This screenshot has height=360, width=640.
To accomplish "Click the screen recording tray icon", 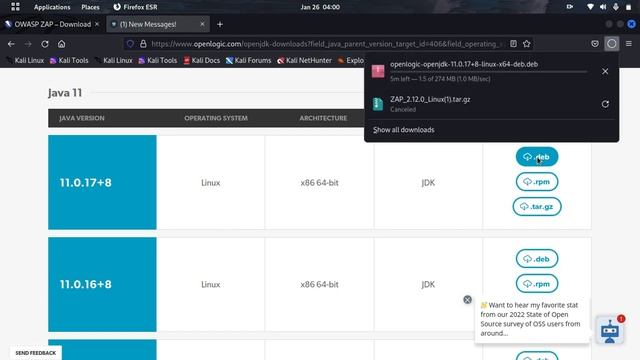I will tap(570, 7).
